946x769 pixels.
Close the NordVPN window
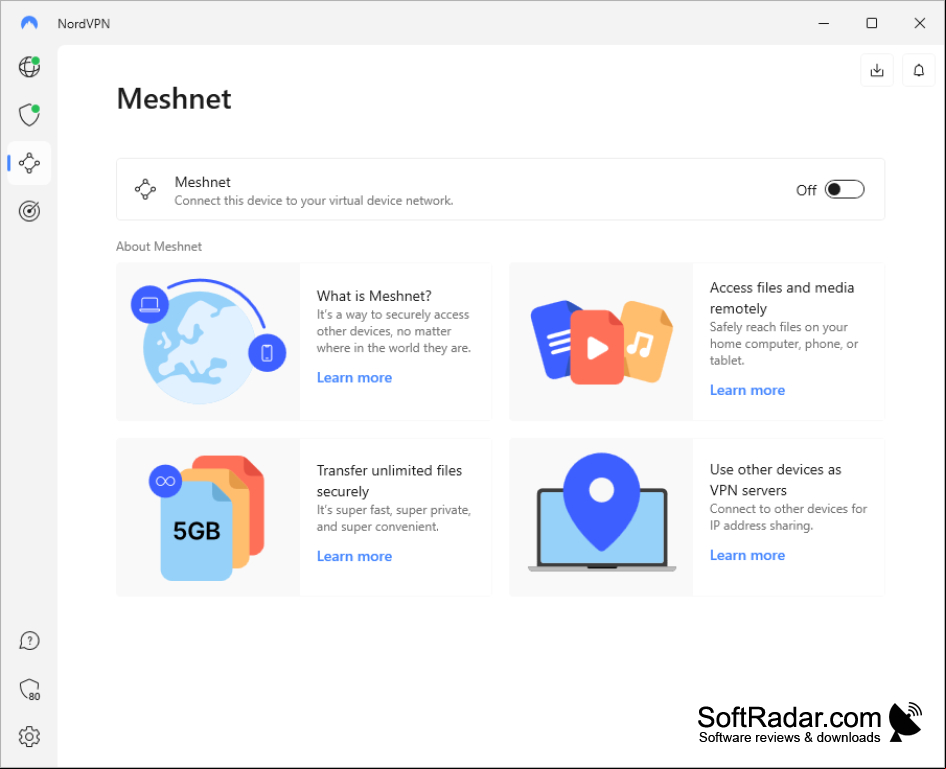(x=919, y=23)
